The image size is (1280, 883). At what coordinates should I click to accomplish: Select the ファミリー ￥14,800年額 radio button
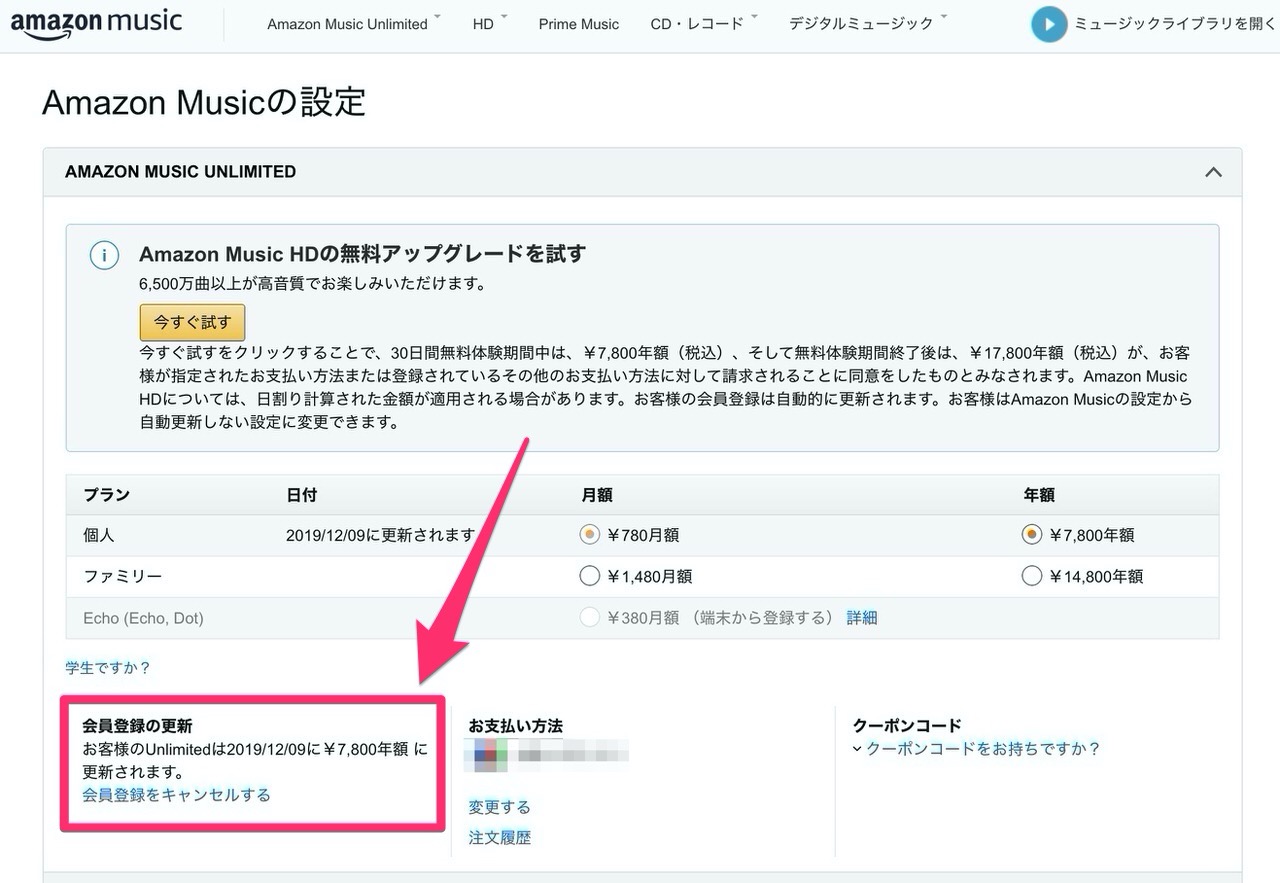point(1032,576)
